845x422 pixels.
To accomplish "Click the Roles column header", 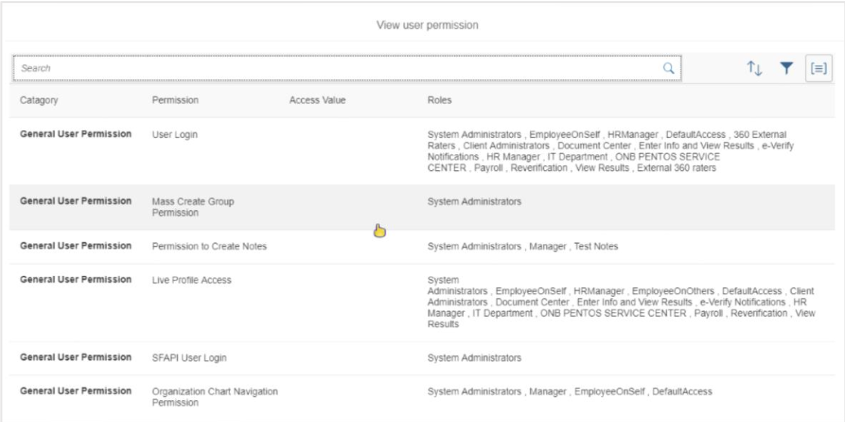I will pyautogui.click(x=440, y=100).
